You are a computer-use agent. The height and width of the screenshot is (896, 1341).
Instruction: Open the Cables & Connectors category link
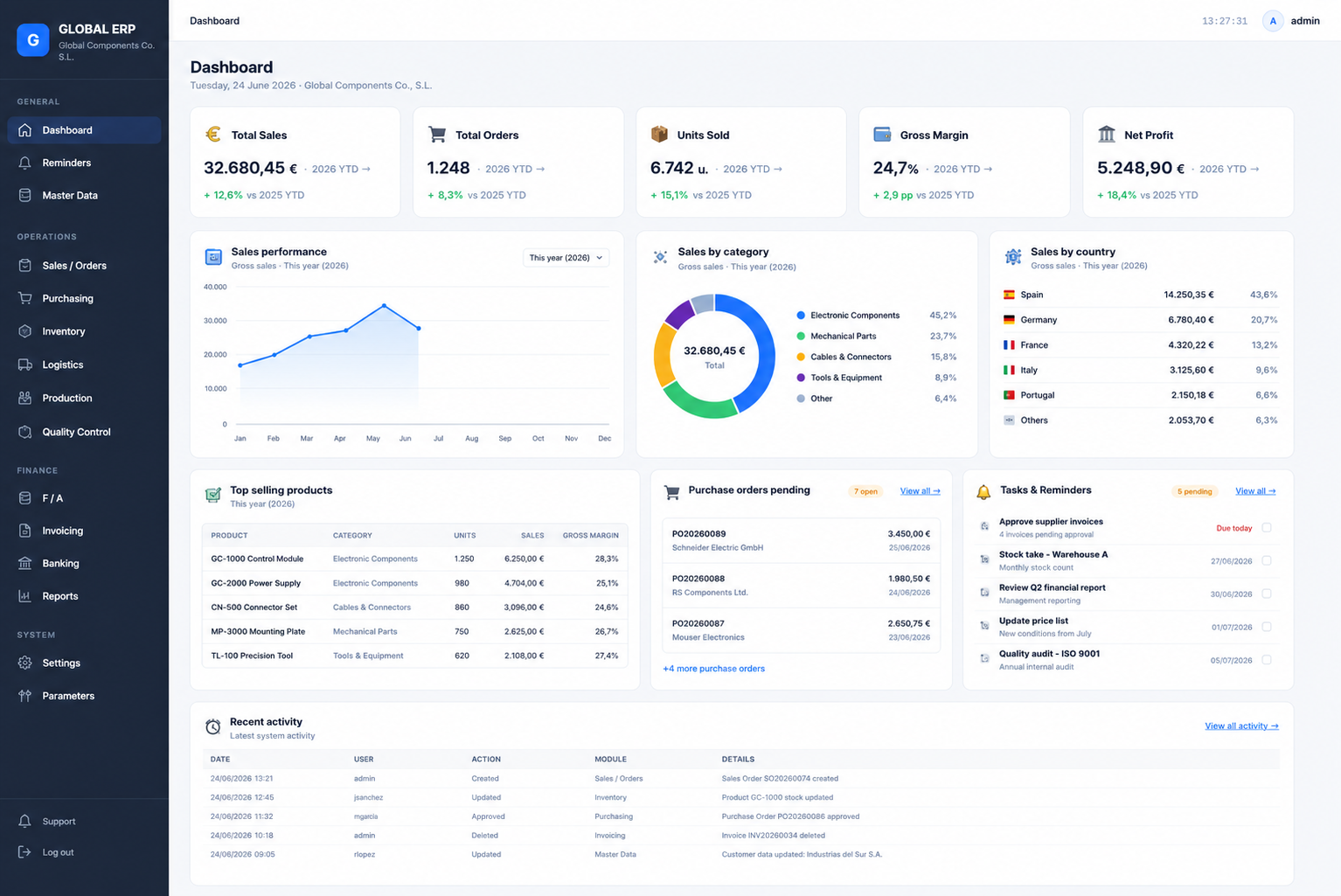click(372, 607)
